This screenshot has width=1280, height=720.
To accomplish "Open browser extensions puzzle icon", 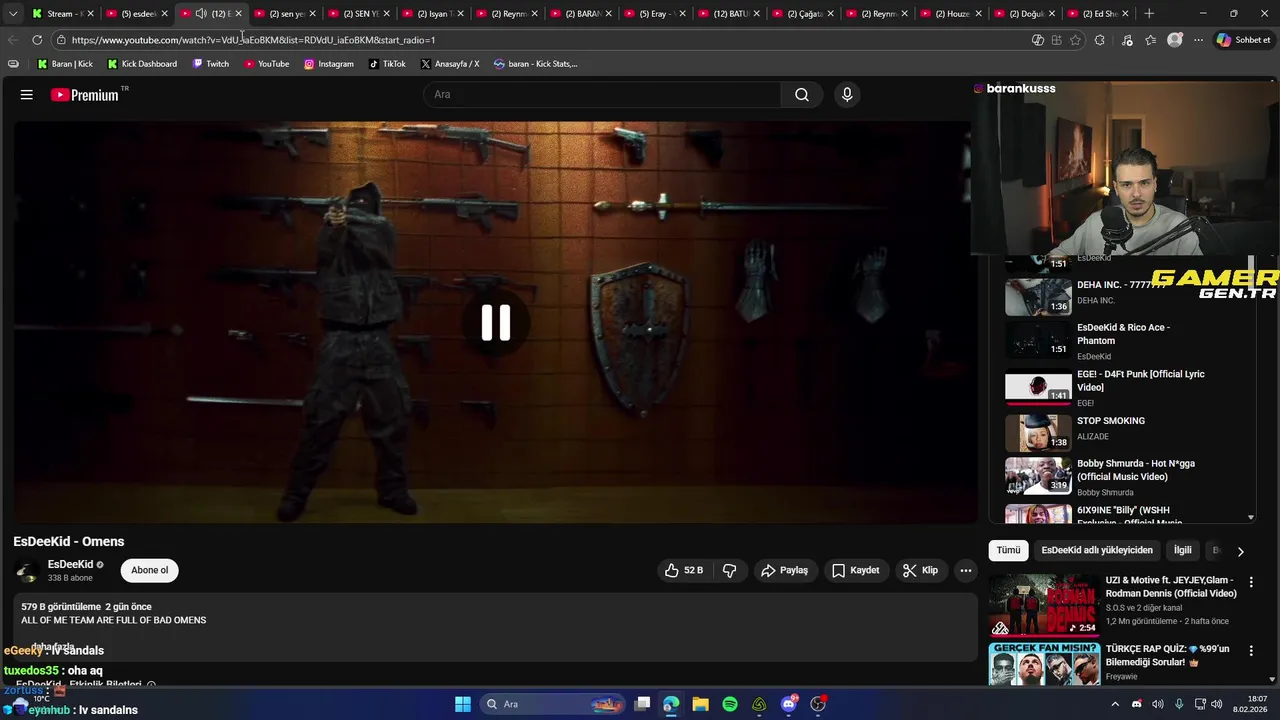I will click(x=1100, y=40).
